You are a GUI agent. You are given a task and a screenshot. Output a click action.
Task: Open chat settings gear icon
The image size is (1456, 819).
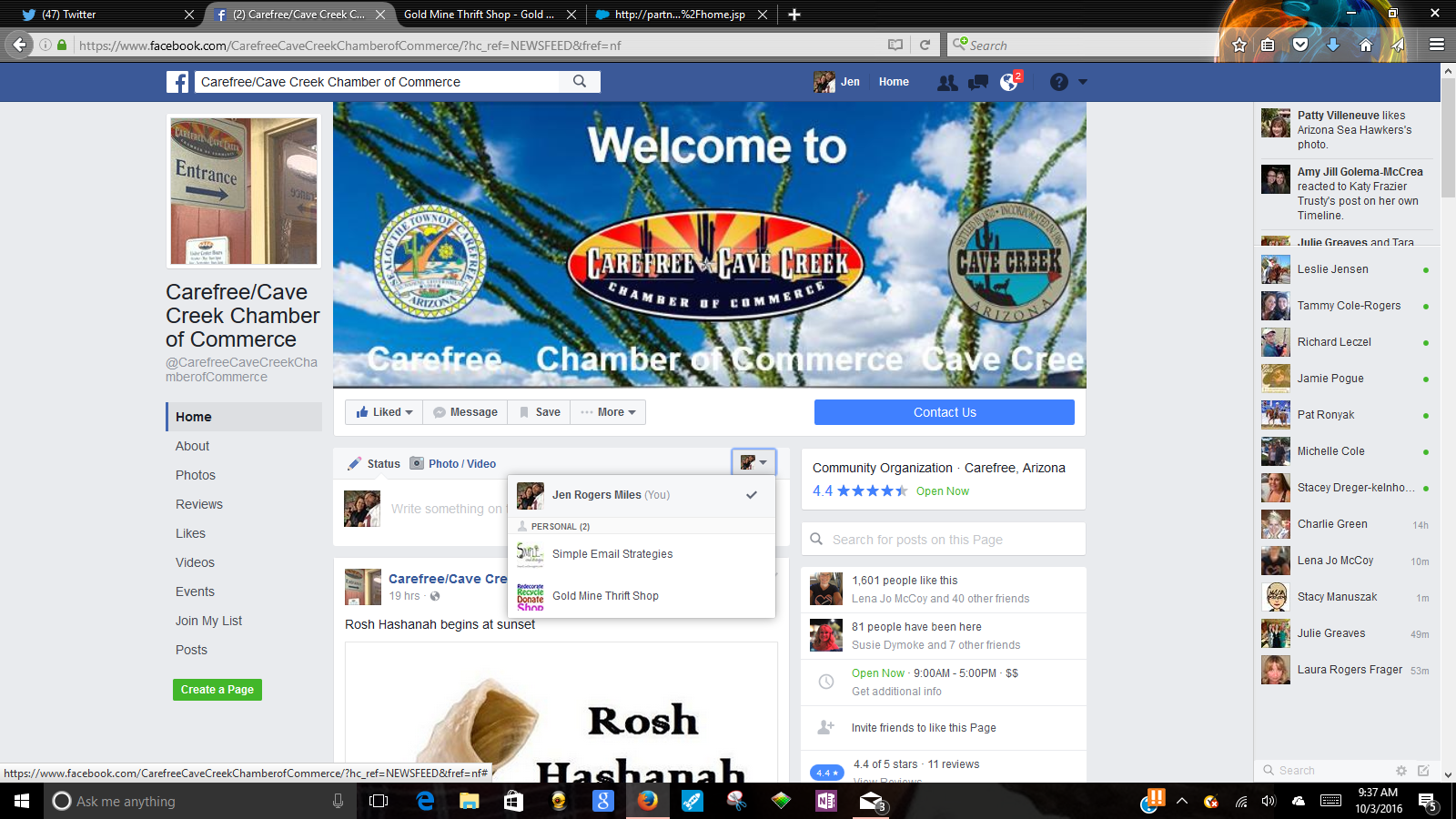pyautogui.click(x=1401, y=770)
